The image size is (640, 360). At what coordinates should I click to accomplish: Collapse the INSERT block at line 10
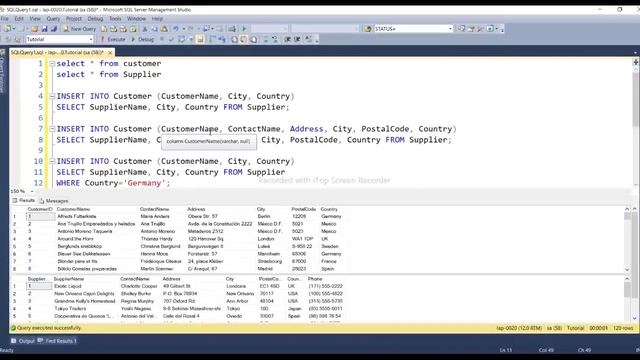coord(52,161)
